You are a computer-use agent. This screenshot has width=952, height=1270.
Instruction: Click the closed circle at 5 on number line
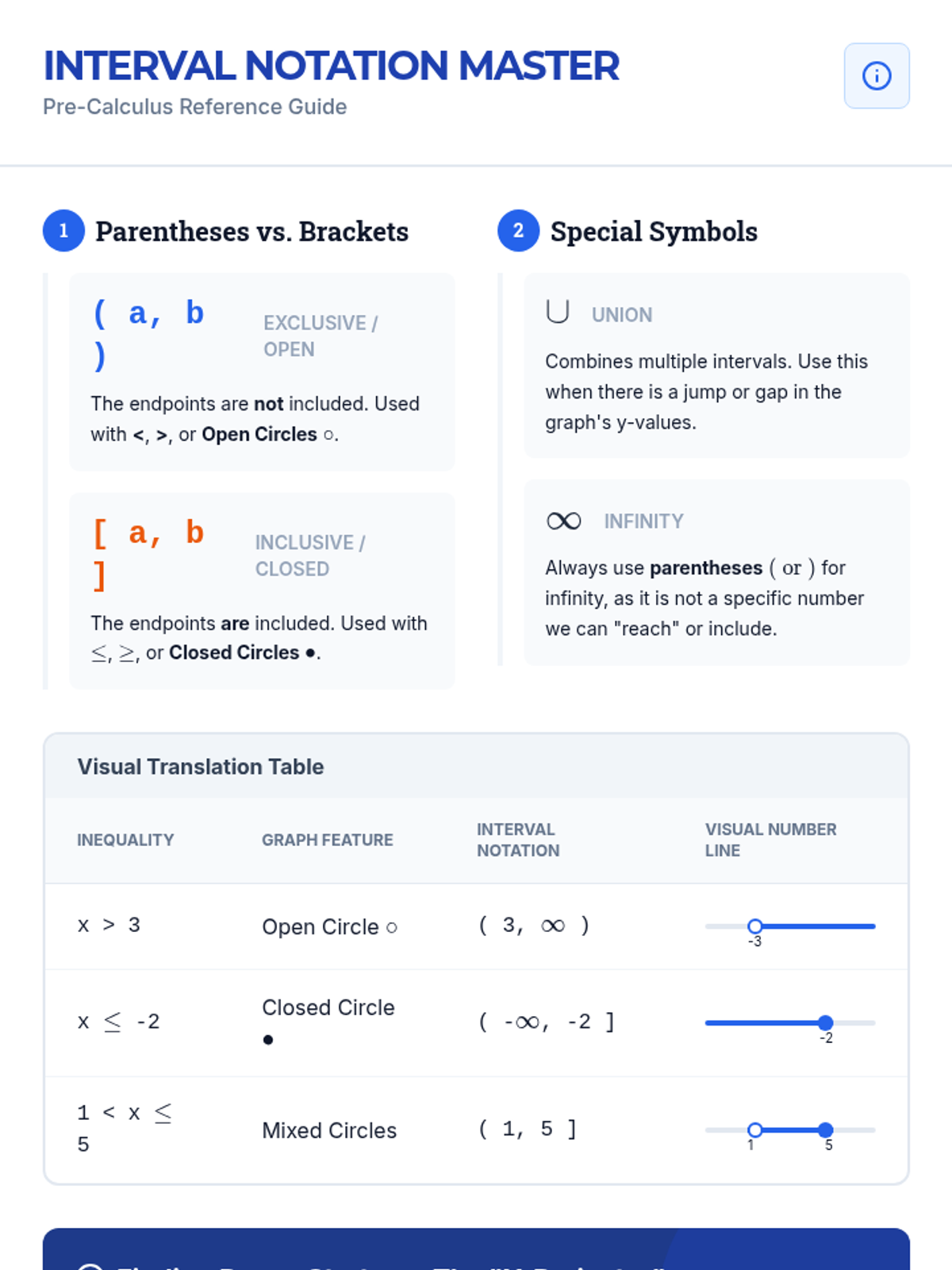pos(826,1130)
